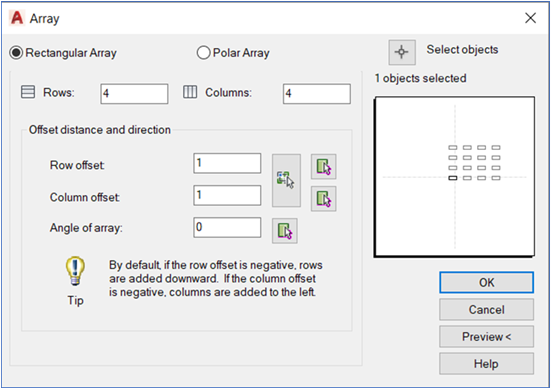Click the 'Select objects' label

tap(462, 50)
